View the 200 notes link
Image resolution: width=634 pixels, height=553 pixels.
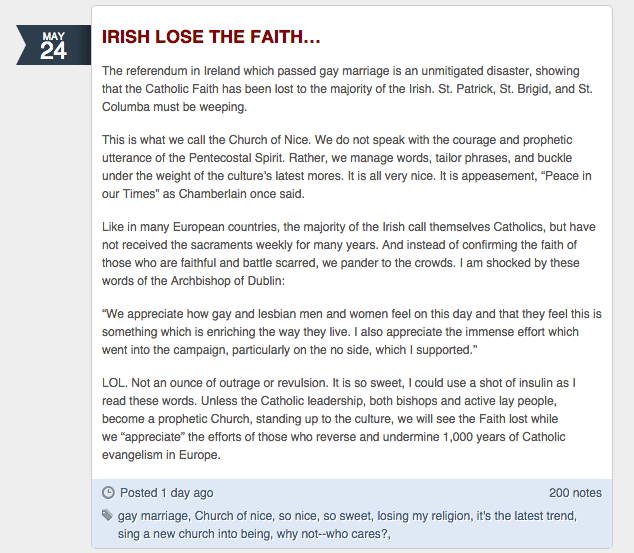(575, 493)
